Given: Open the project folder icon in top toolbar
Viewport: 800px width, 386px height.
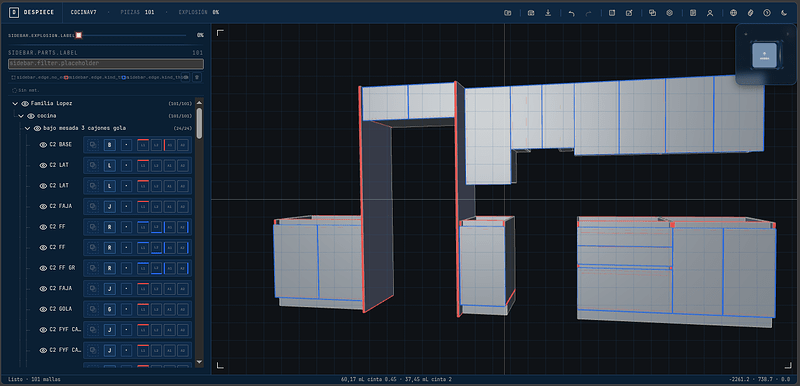Looking at the screenshot, I should pos(508,13).
